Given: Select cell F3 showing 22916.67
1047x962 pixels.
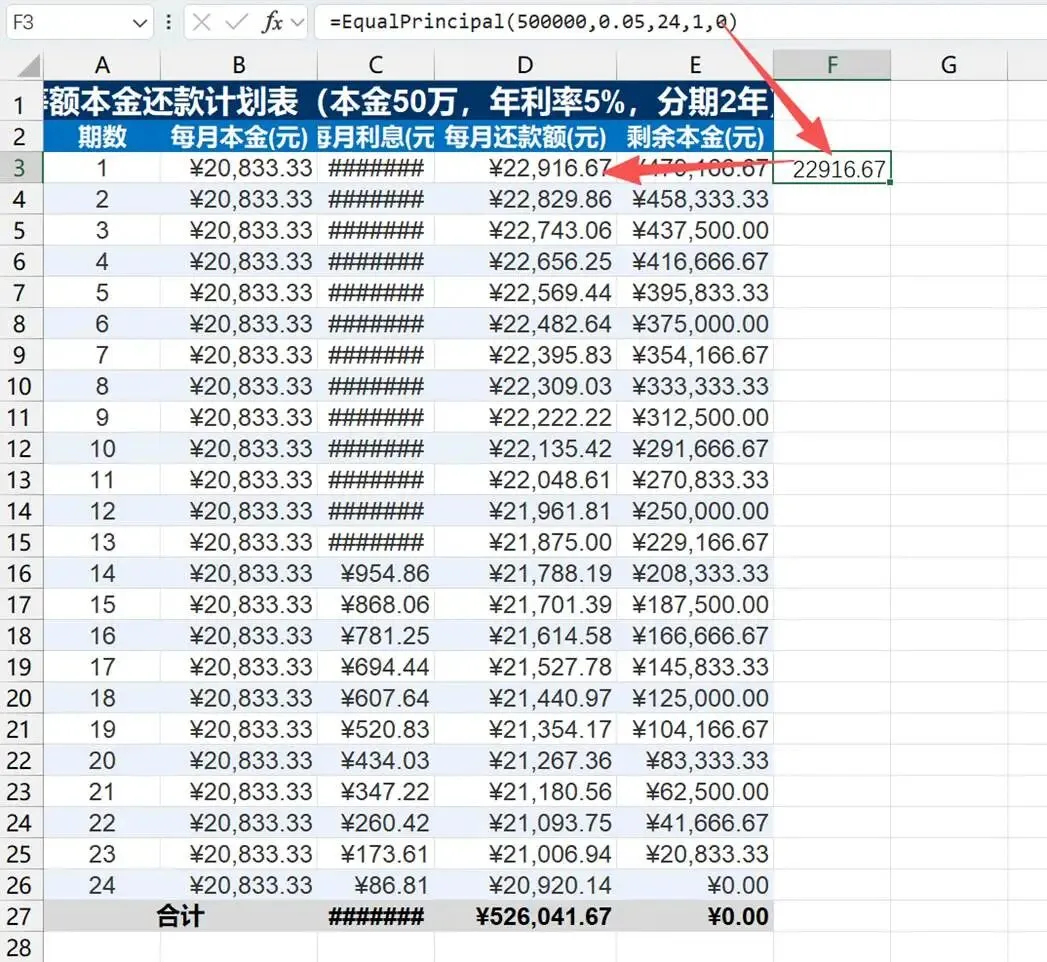Looking at the screenshot, I should click(x=831, y=168).
